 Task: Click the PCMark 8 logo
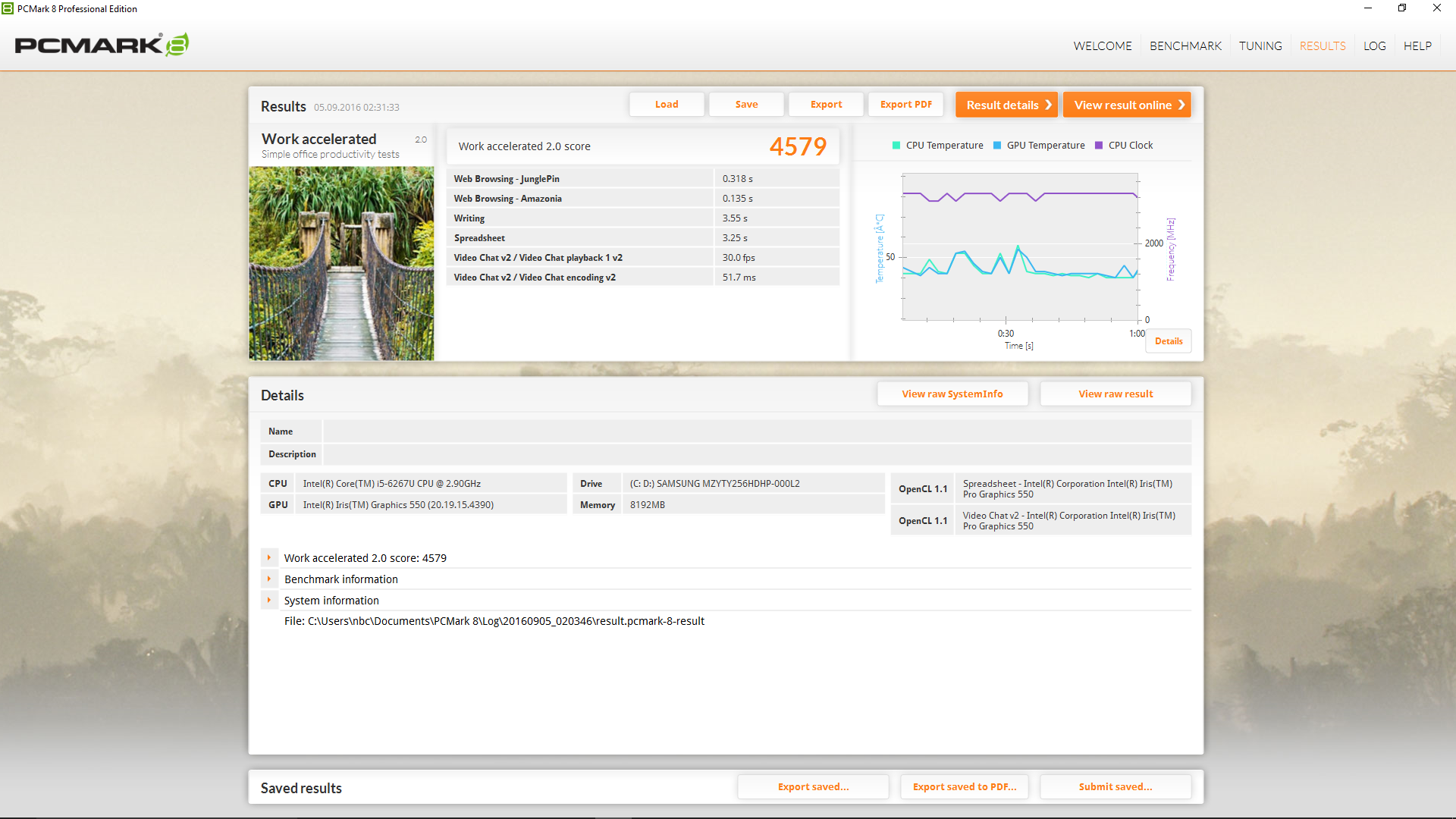pyautogui.click(x=102, y=45)
